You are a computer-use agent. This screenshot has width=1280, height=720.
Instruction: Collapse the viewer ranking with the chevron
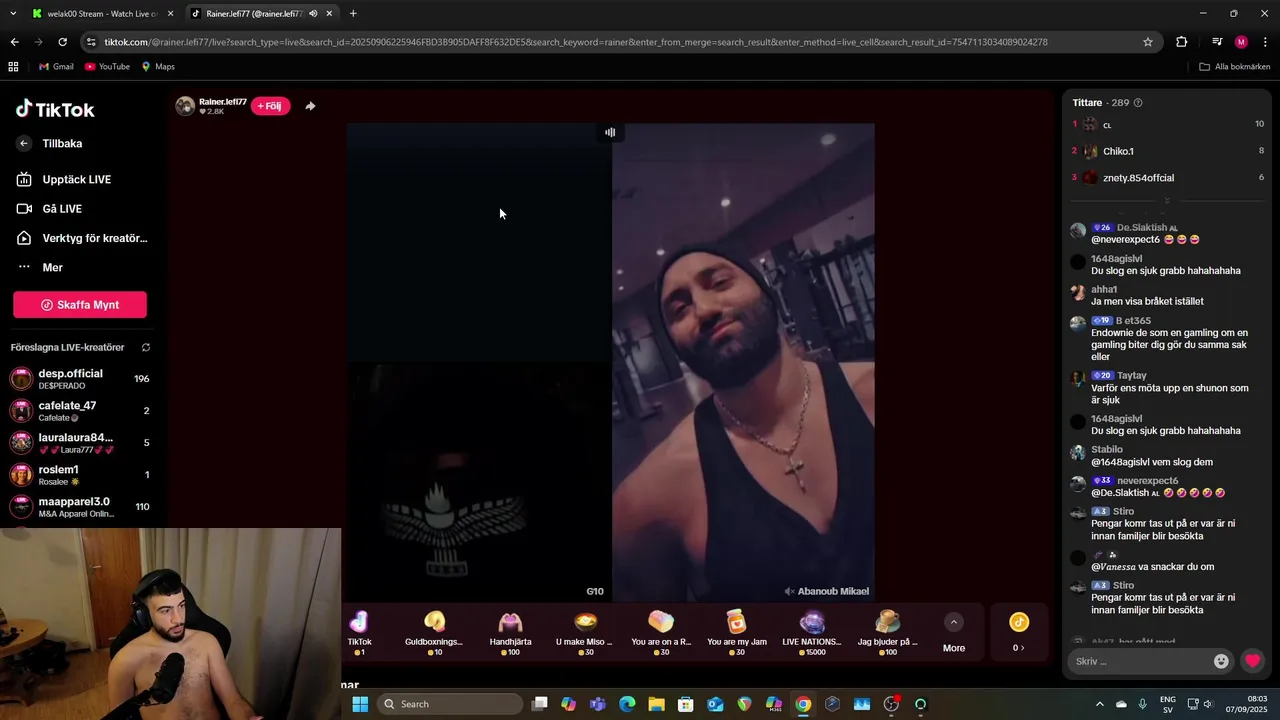coord(1166,201)
